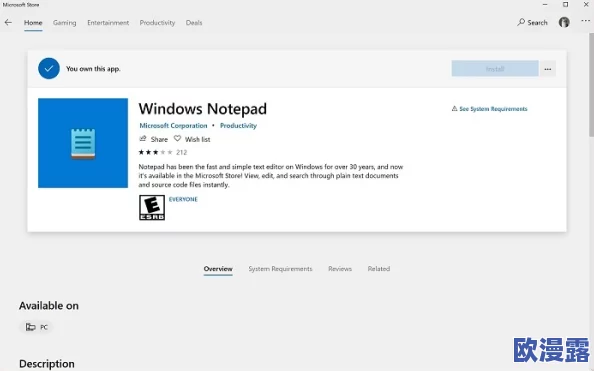Switch to the Gaming tab
This screenshot has width=594, height=371.
coord(64,23)
